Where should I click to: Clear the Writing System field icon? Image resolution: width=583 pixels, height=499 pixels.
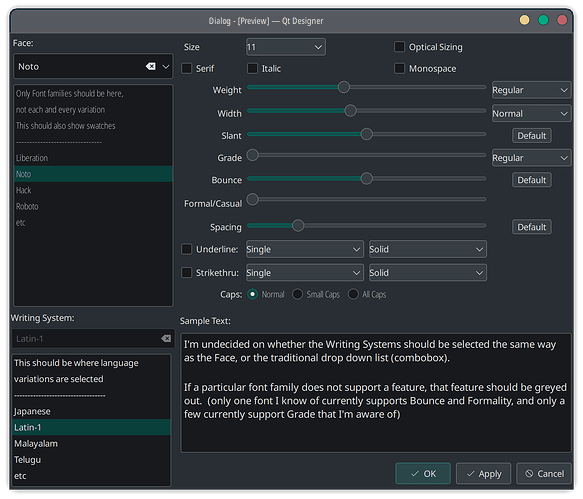166,338
